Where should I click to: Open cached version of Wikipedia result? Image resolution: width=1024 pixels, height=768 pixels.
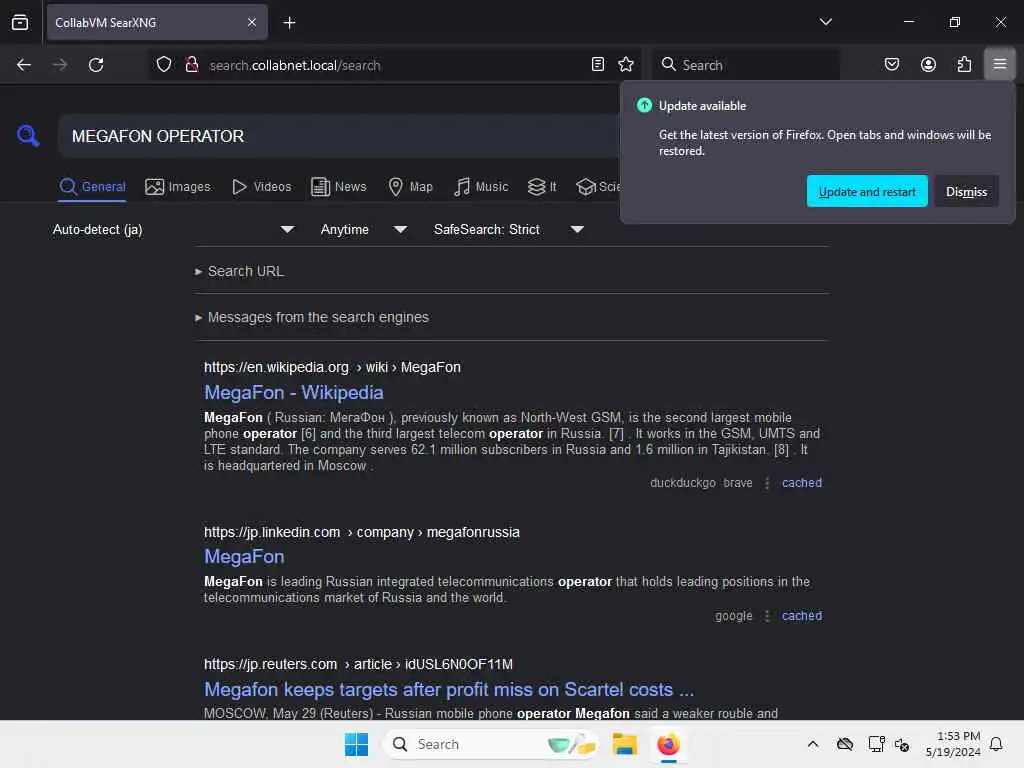pyautogui.click(x=801, y=483)
